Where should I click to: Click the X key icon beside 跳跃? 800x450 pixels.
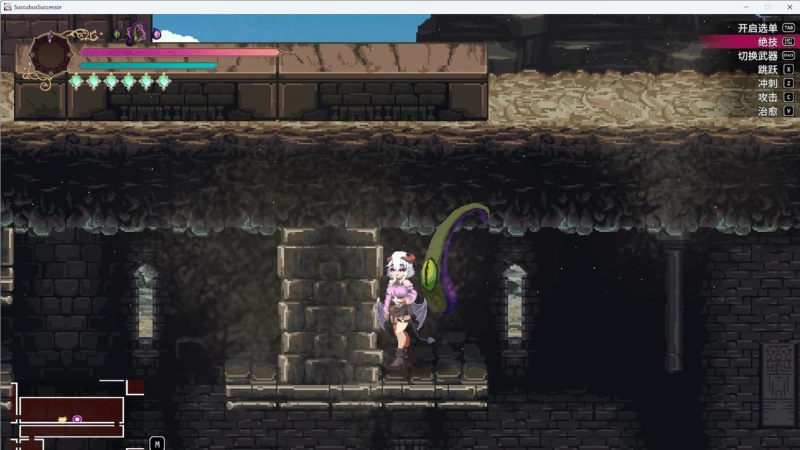[x=789, y=69]
